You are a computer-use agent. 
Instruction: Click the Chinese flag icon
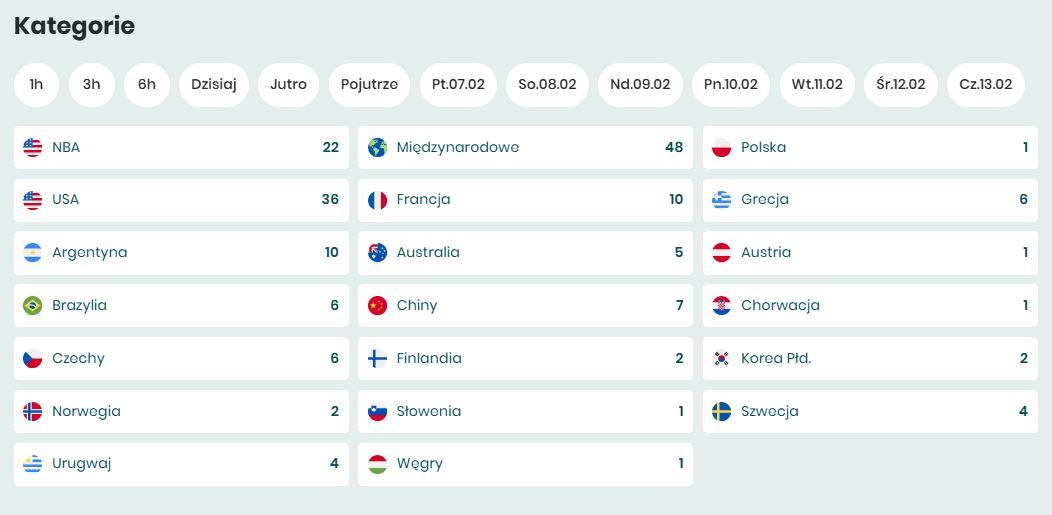click(x=377, y=306)
